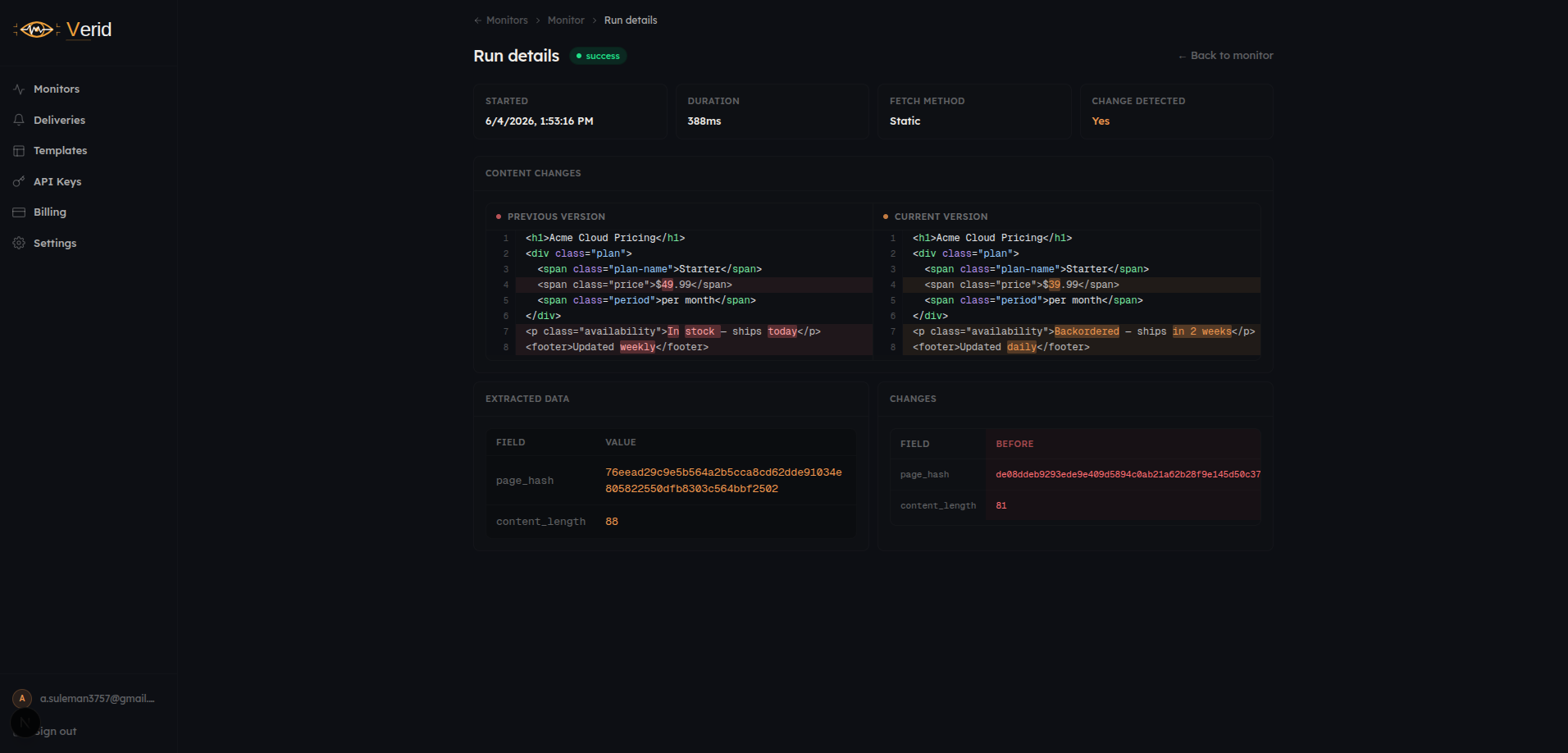Image resolution: width=1568 pixels, height=753 pixels.
Task: Click the Sign out link
Action: point(56,732)
